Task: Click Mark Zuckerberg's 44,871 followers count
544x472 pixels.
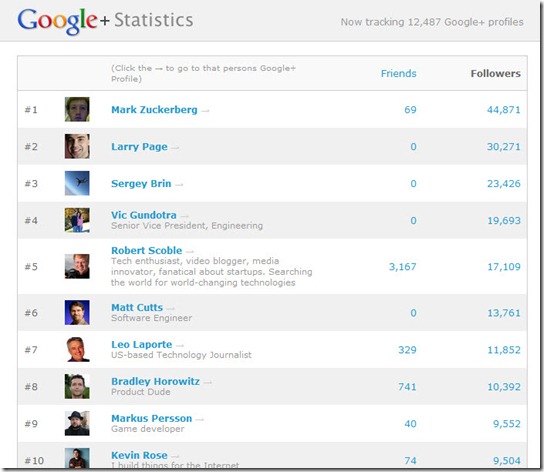Action: tap(503, 110)
